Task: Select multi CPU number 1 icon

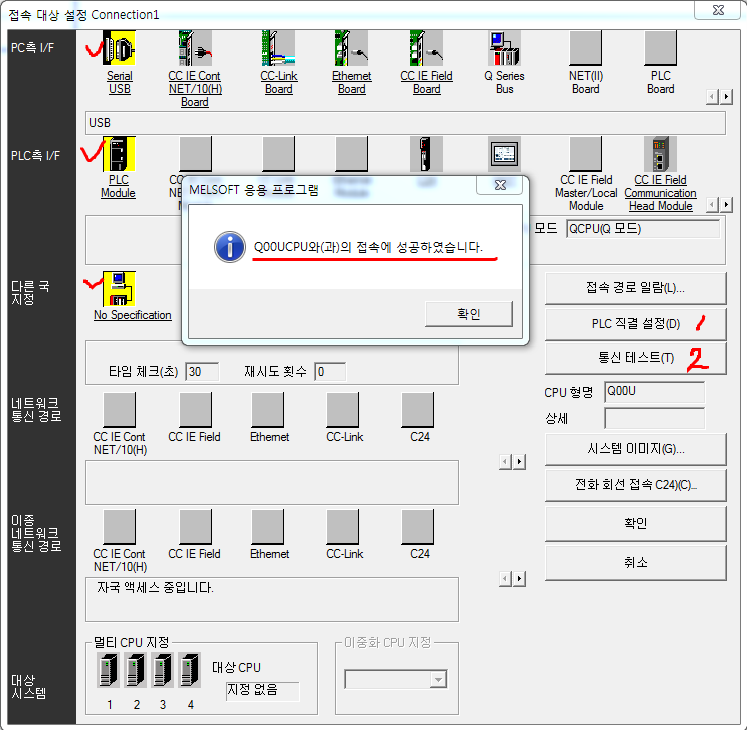Action: coord(108,670)
